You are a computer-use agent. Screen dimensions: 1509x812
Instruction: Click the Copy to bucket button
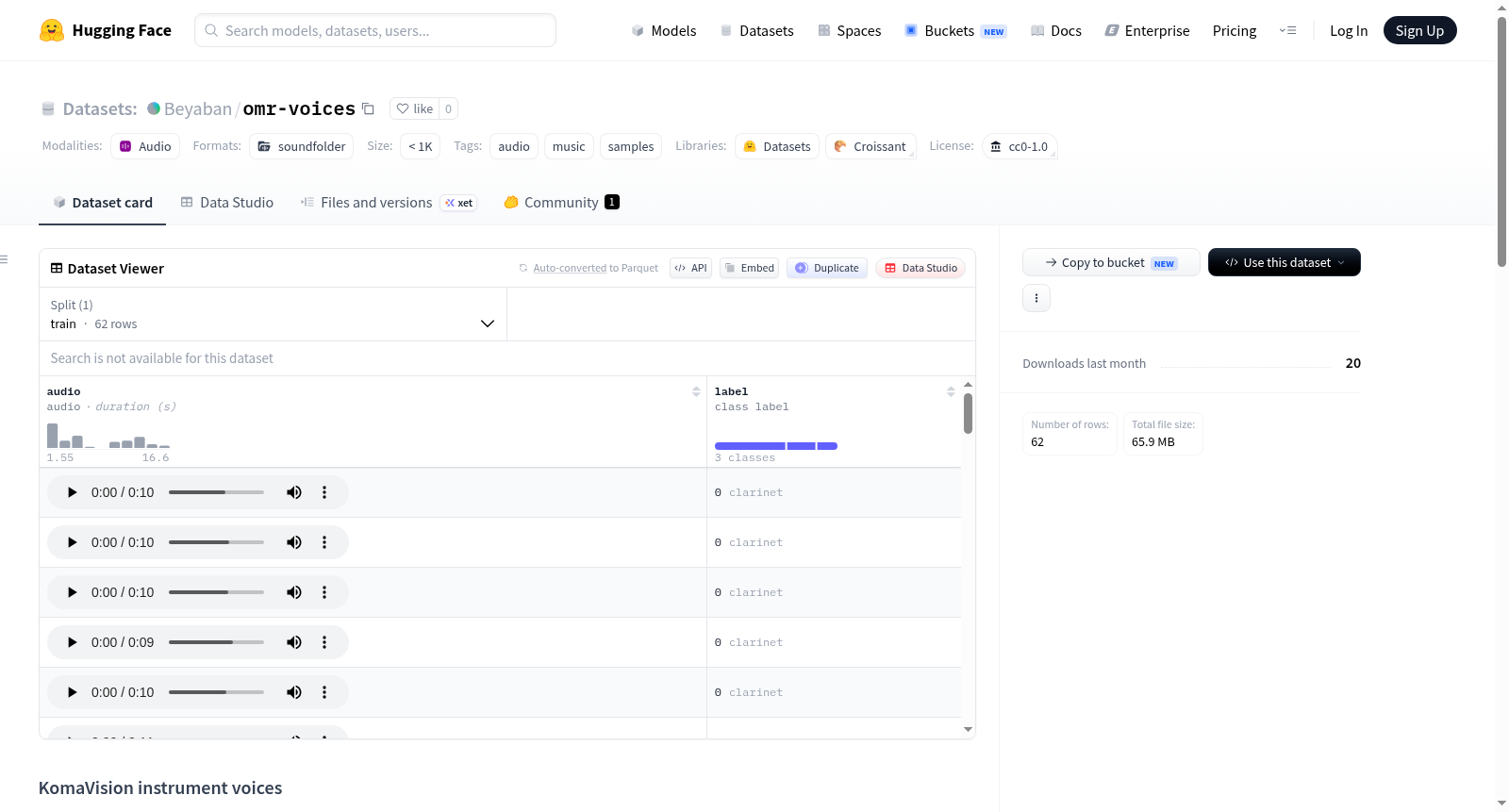coord(1111,262)
